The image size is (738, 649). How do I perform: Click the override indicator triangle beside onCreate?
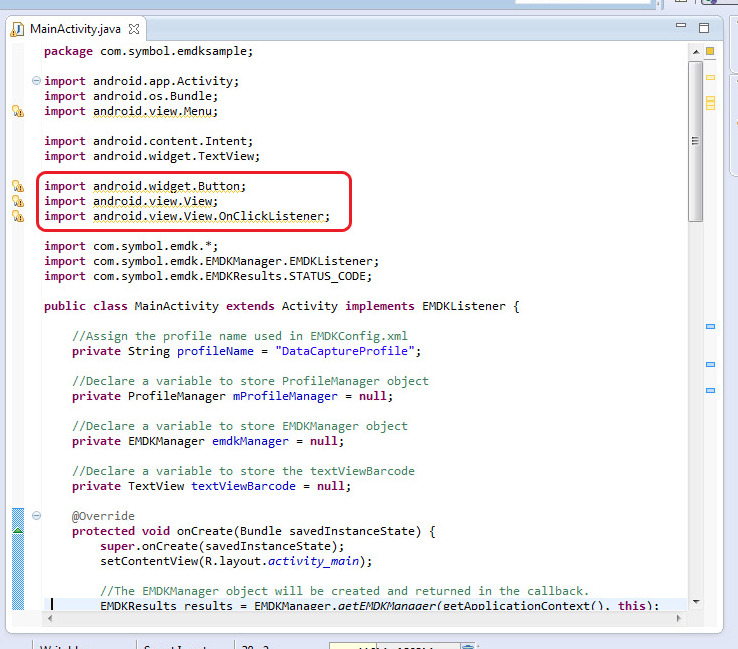click(17, 531)
